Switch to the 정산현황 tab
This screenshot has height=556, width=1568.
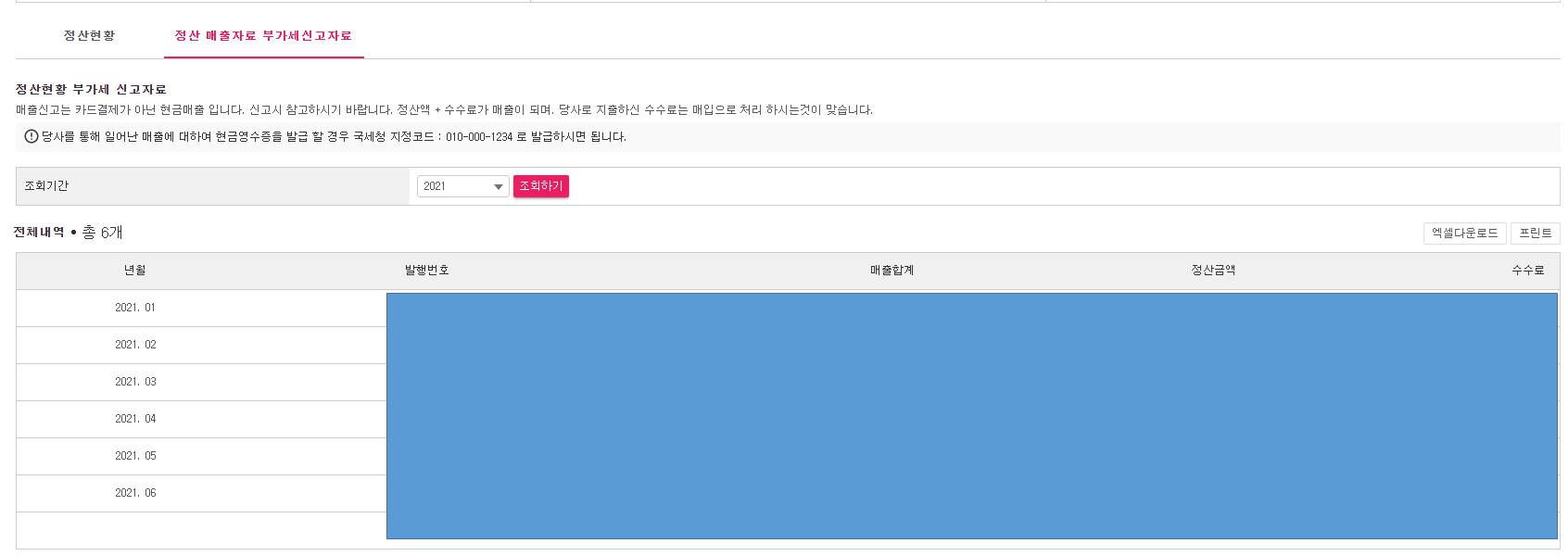click(x=89, y=36)
